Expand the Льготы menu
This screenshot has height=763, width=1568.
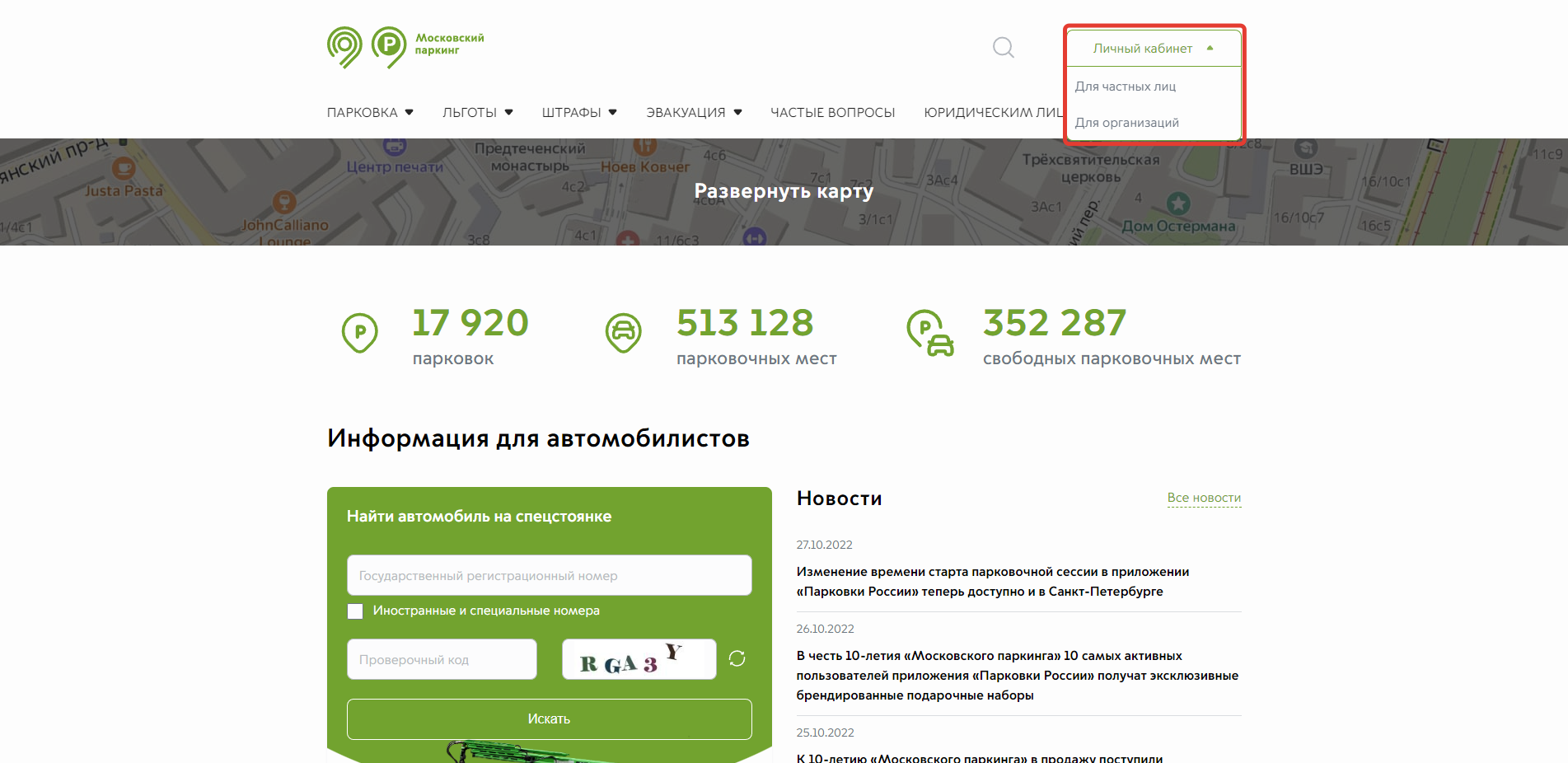(x=477, y=113)
